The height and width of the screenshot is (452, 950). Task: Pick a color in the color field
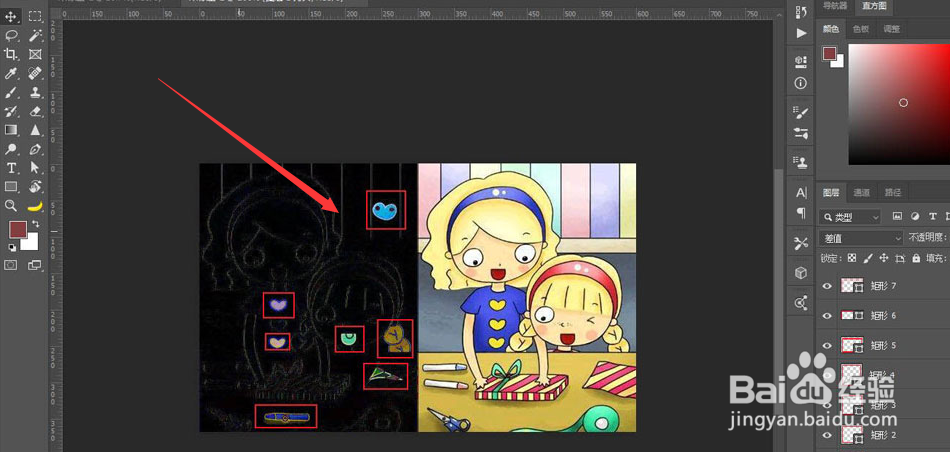click(x=899, y=104)
